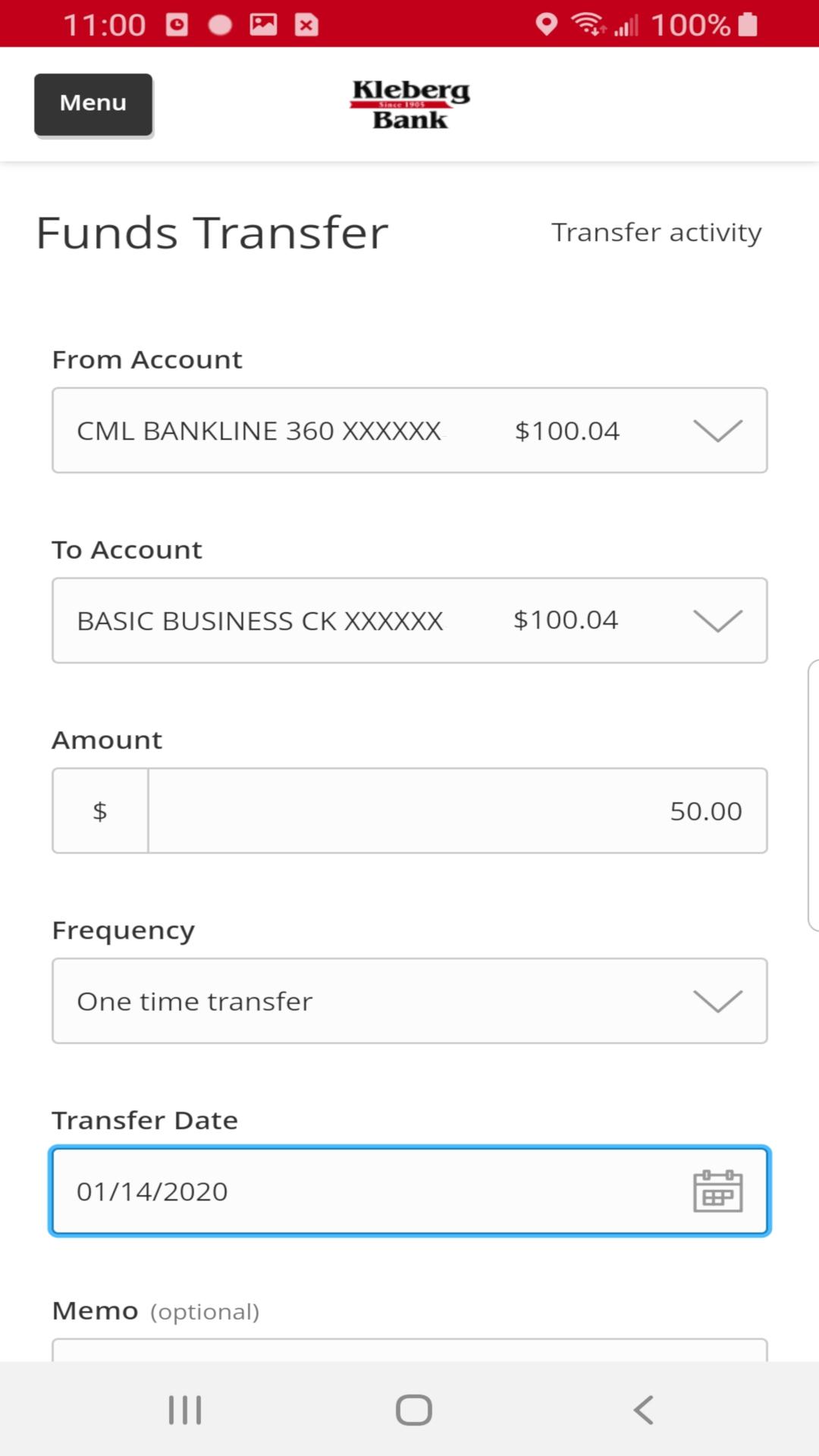Expand the From Account dropdown arrow
Image resolution: width=819 pixels, height=1456 pixels.
click(717, 431)
